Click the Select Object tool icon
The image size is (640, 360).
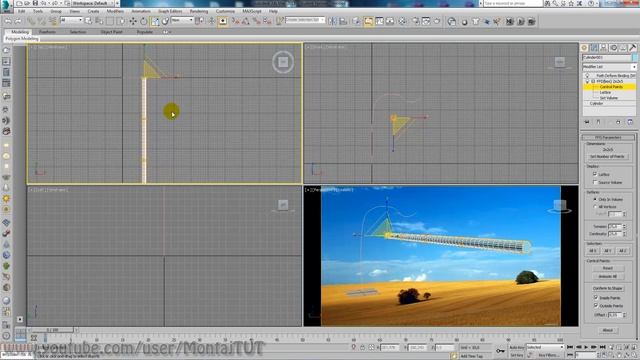pyautogui.click(x=88, y=21)
